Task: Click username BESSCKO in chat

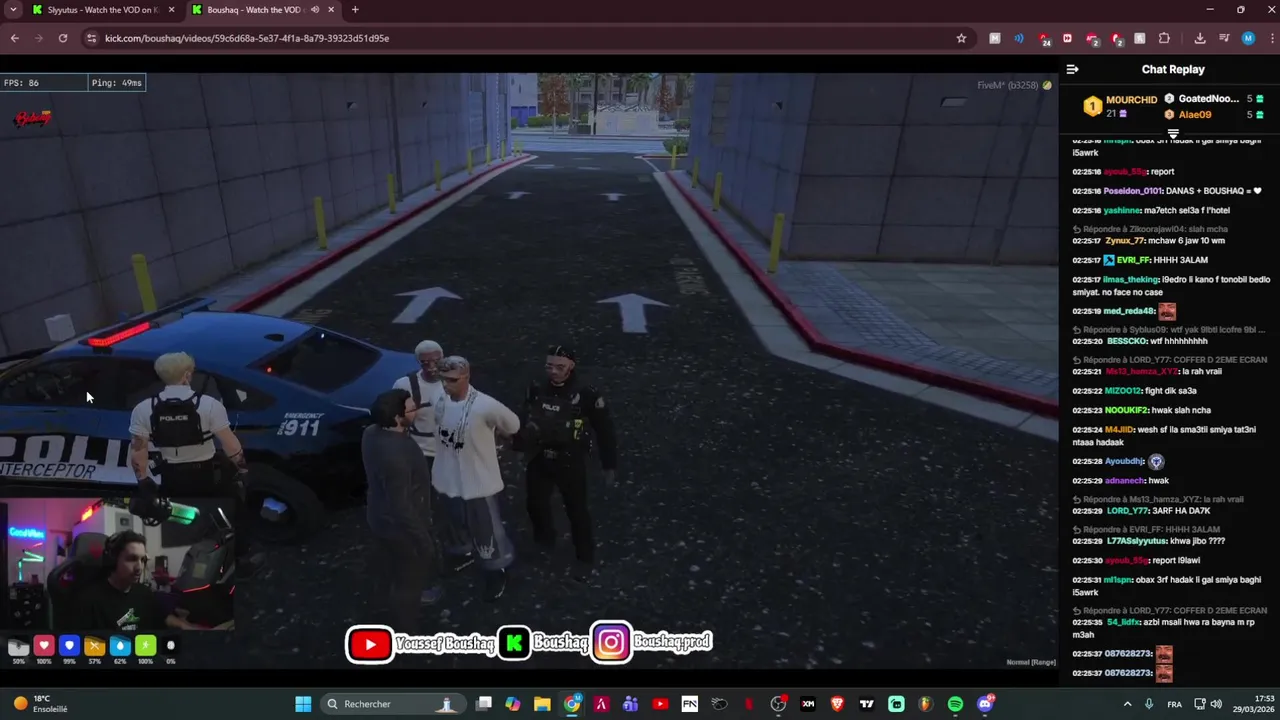Action: point(1126,341)
